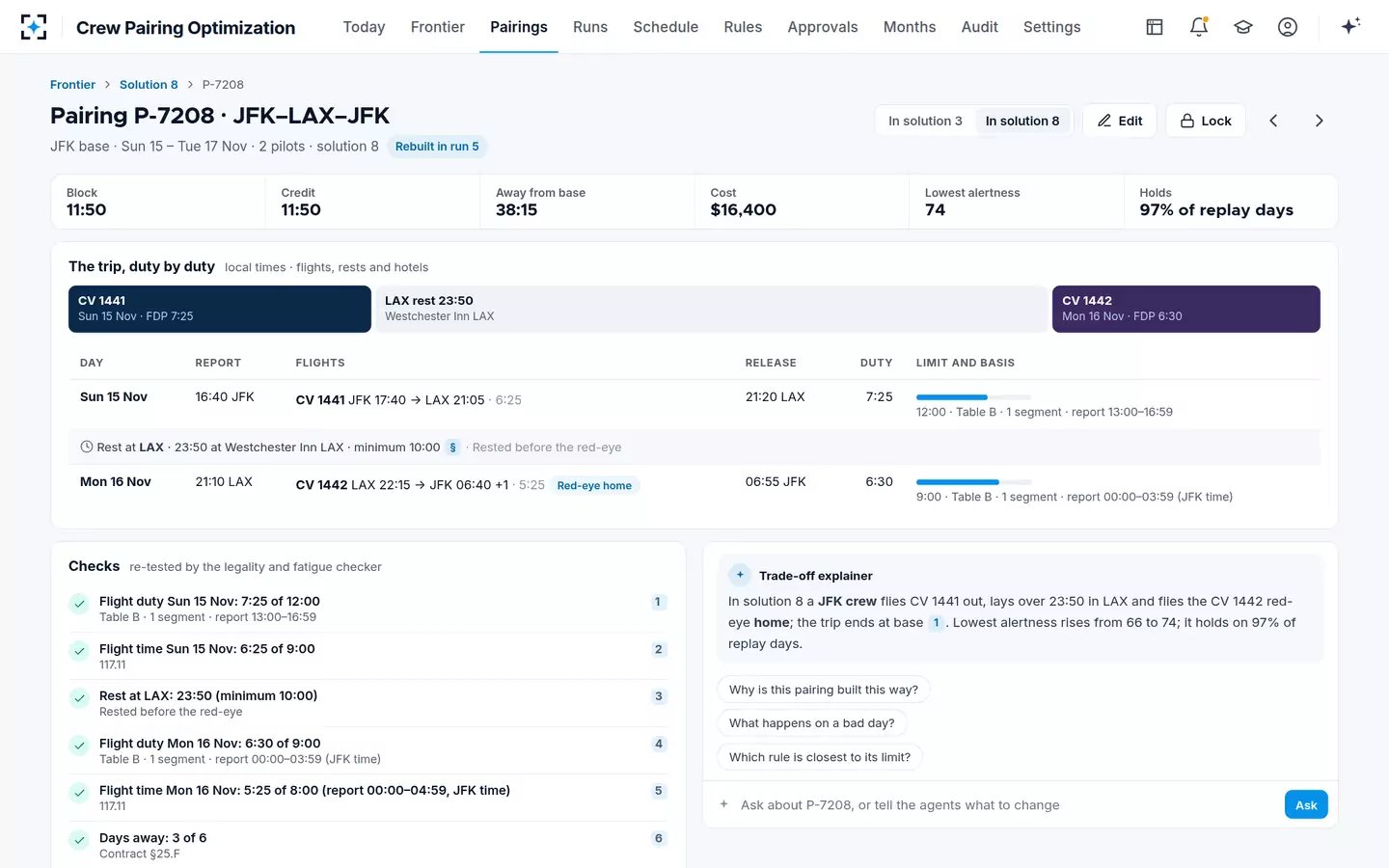Click the Sun 15 Nov duty limit progress bar

click(x=973, y=397)
